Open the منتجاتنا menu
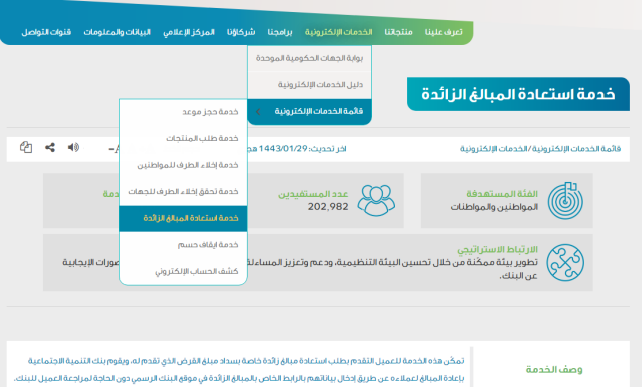Screen dimensions: 642x387 [398, 32]
